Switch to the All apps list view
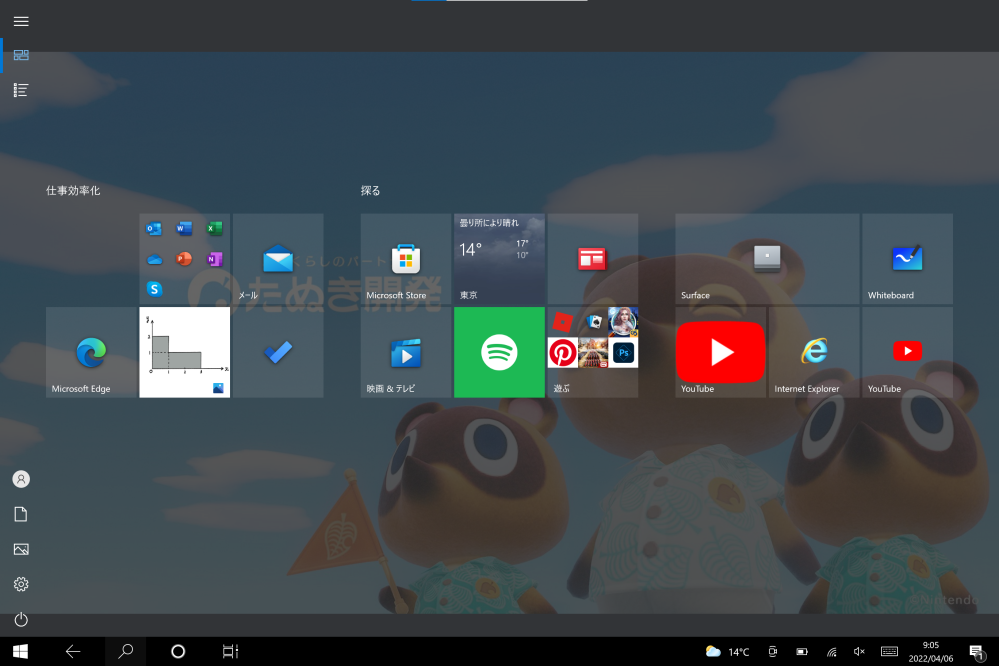Screen dimensions: 999x666 (21, 90)
